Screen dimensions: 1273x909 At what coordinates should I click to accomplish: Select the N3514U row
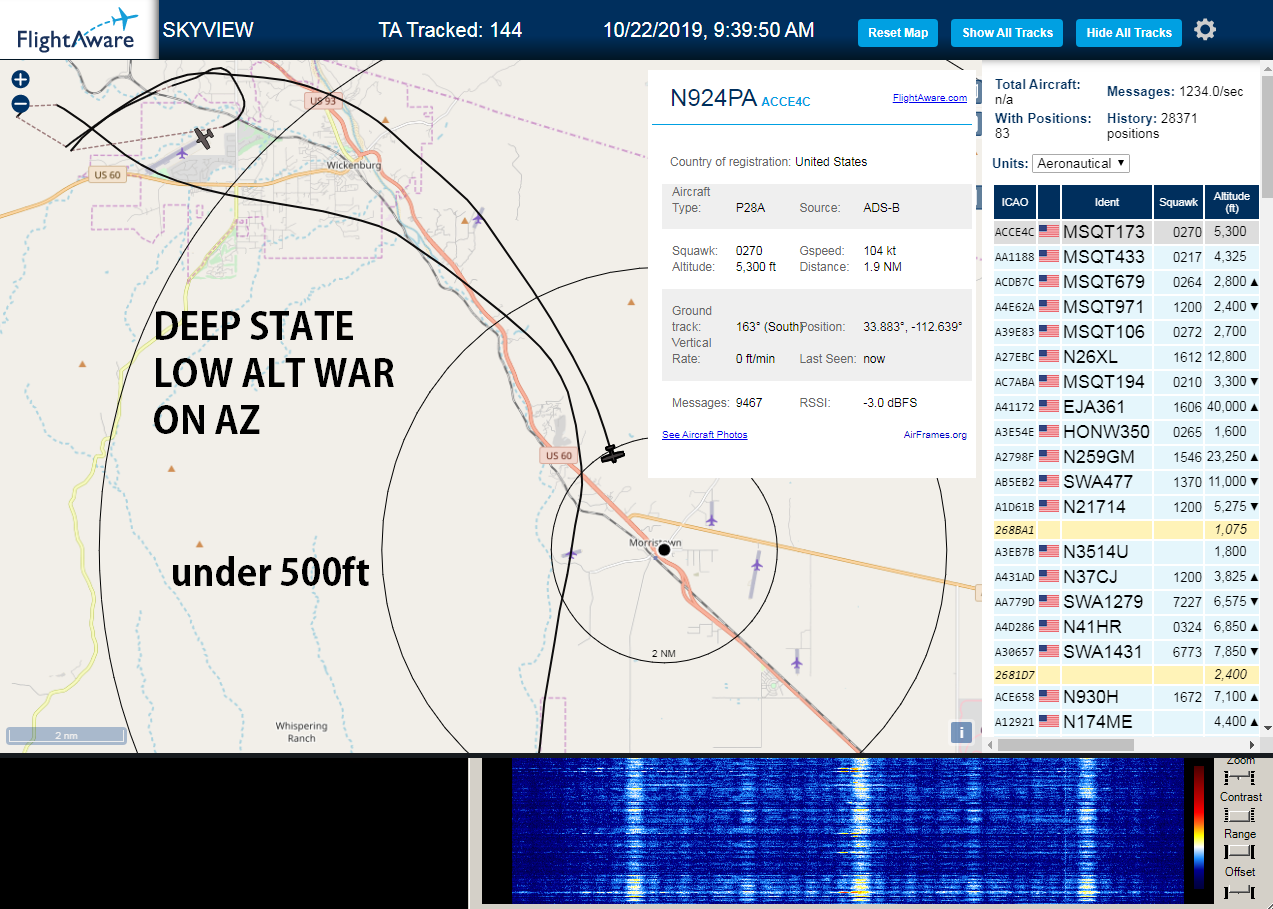click(1127, 552)
